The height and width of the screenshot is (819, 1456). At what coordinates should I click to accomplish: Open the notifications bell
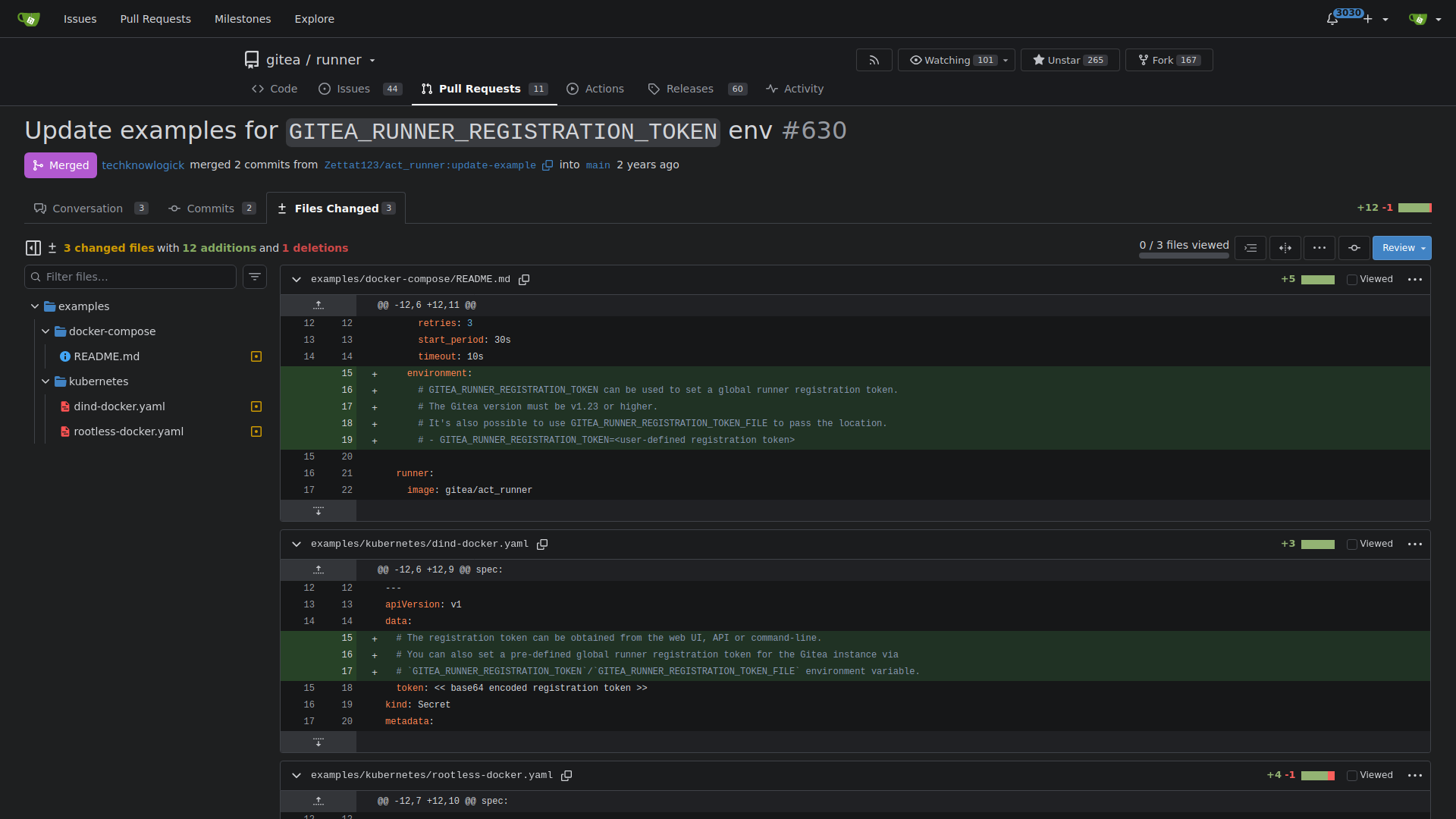point(1332,19)
